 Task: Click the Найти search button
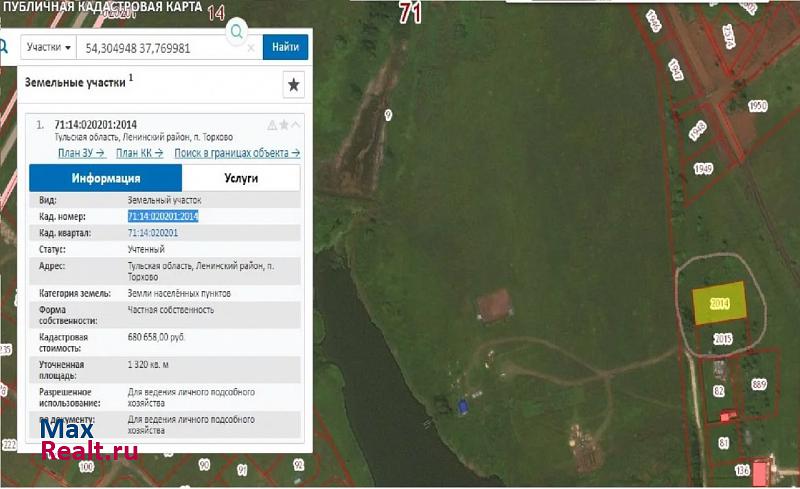coord(285,47)
